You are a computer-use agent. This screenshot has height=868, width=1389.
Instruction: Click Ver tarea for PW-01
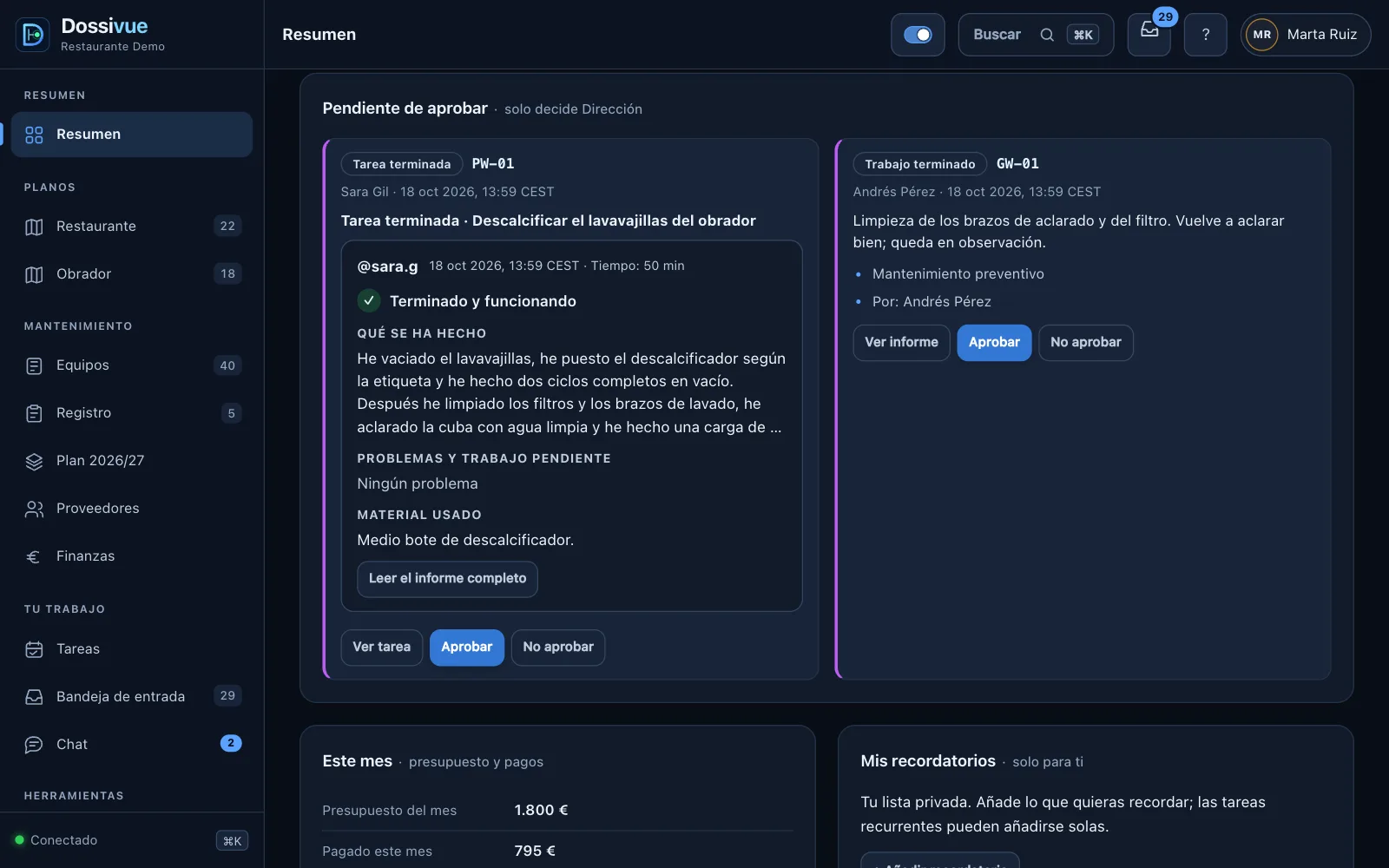tap(381, 648)
